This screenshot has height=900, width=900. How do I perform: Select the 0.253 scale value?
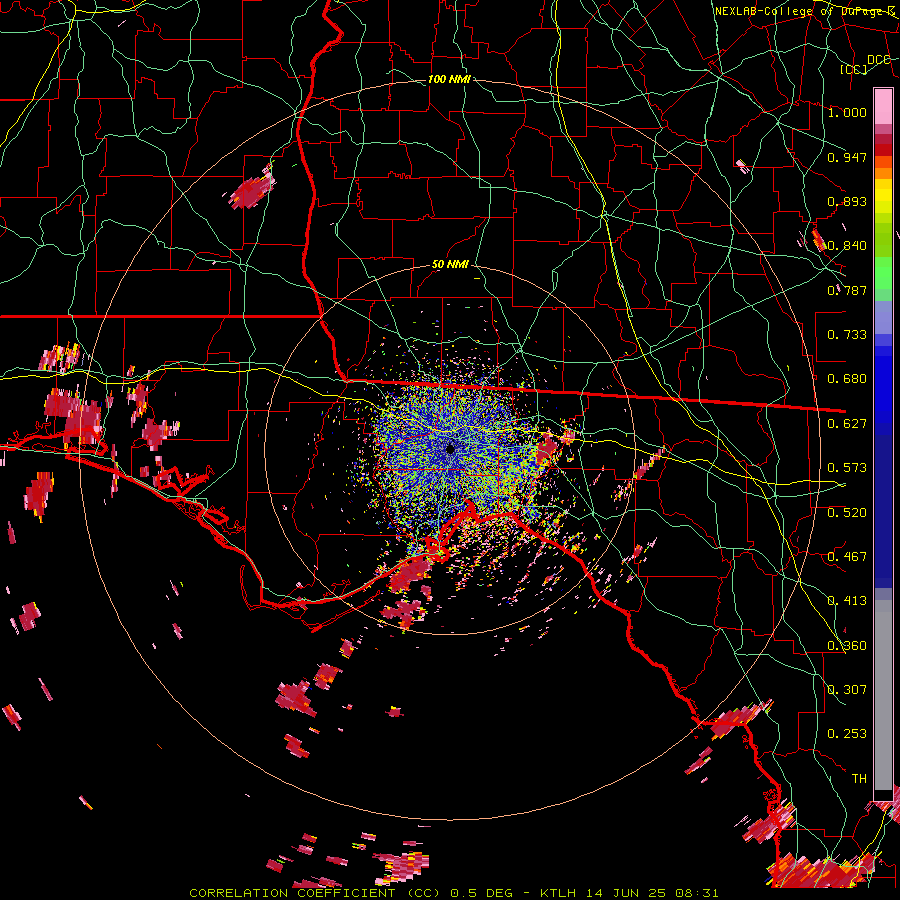point(847,734)
